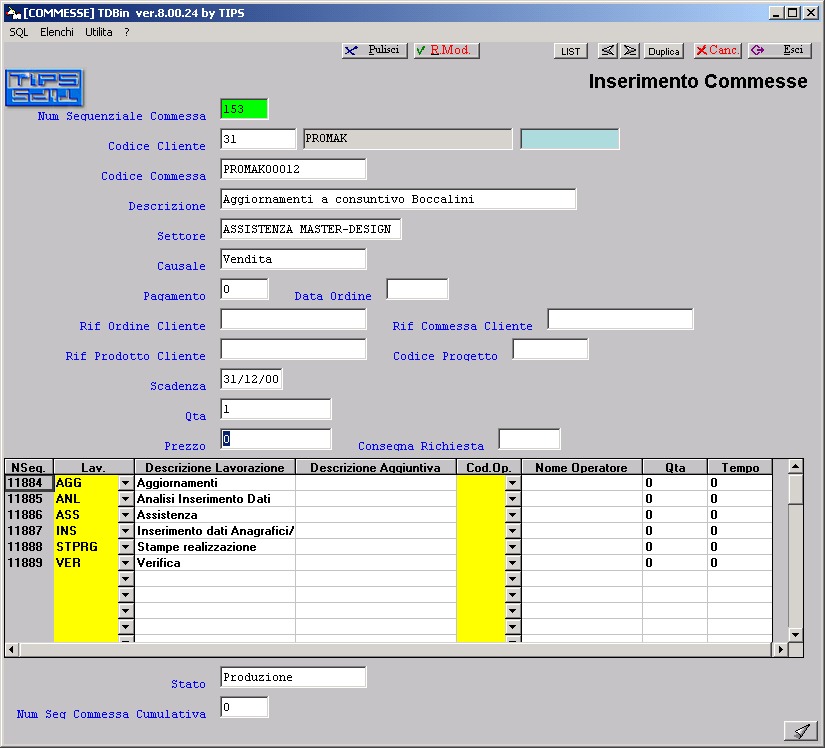
Task: Click the 'Tempo' column header
Action: click(x=740, y=467)
